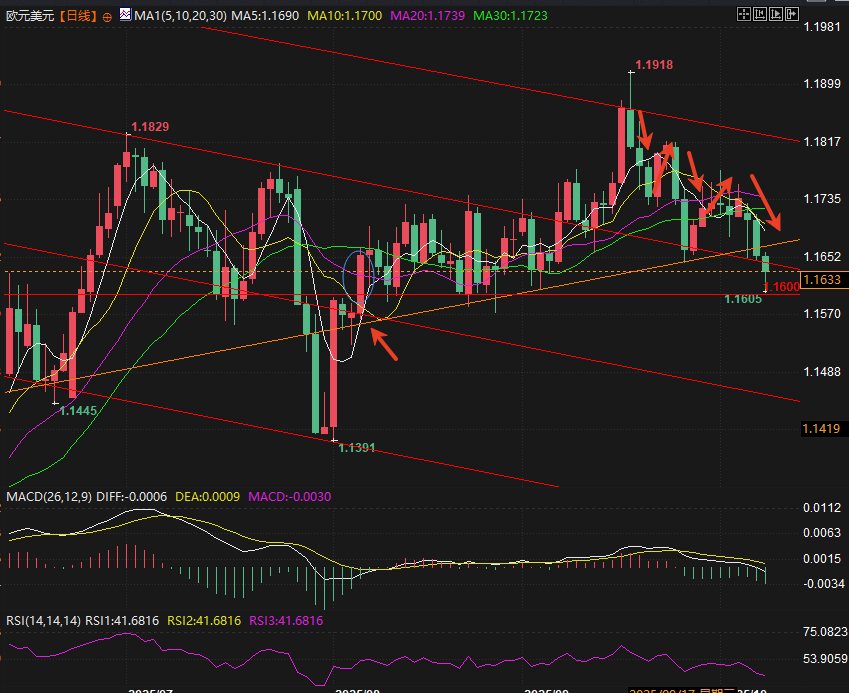Click the MA30:1.1723 value label

(510, 16)
